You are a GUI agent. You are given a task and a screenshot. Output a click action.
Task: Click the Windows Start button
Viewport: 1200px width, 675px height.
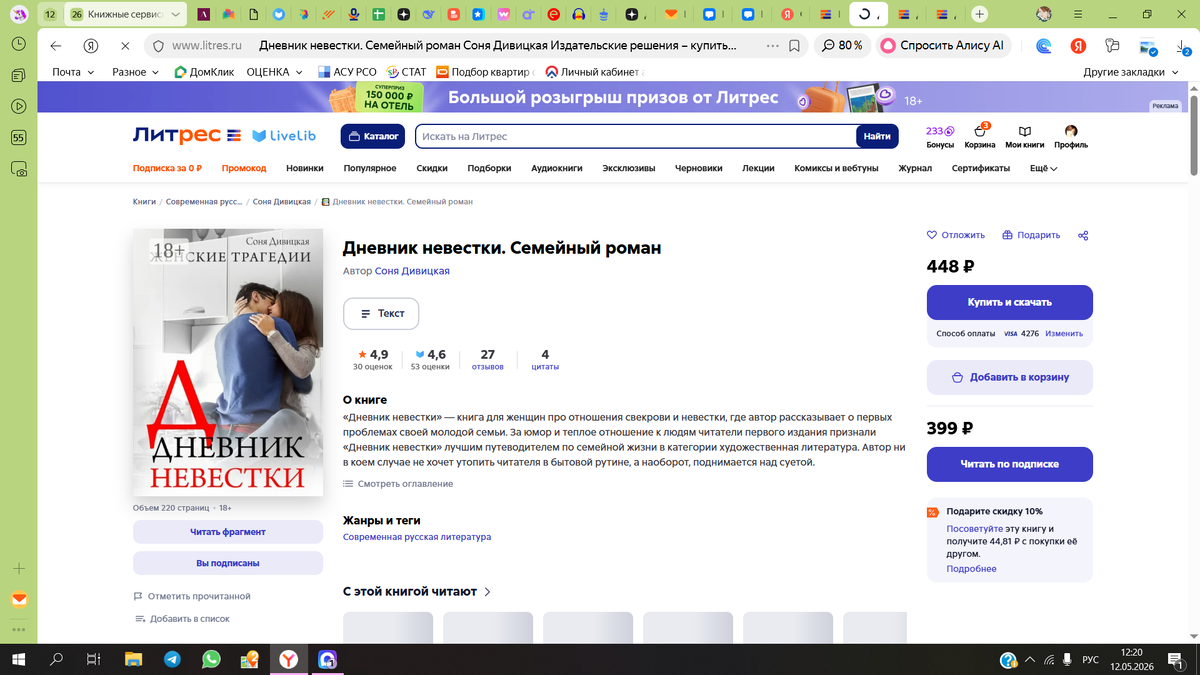tap(18, 660)
